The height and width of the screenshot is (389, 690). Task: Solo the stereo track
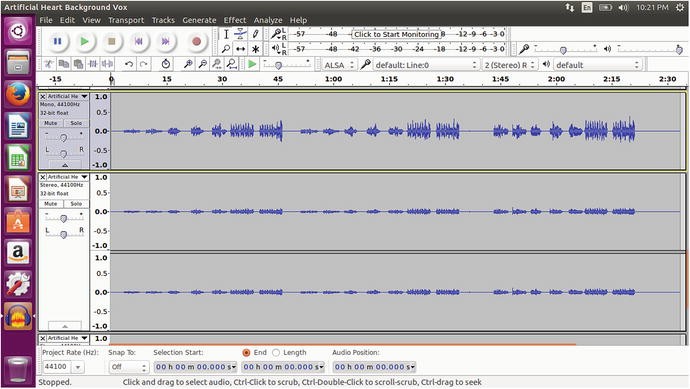76,204
